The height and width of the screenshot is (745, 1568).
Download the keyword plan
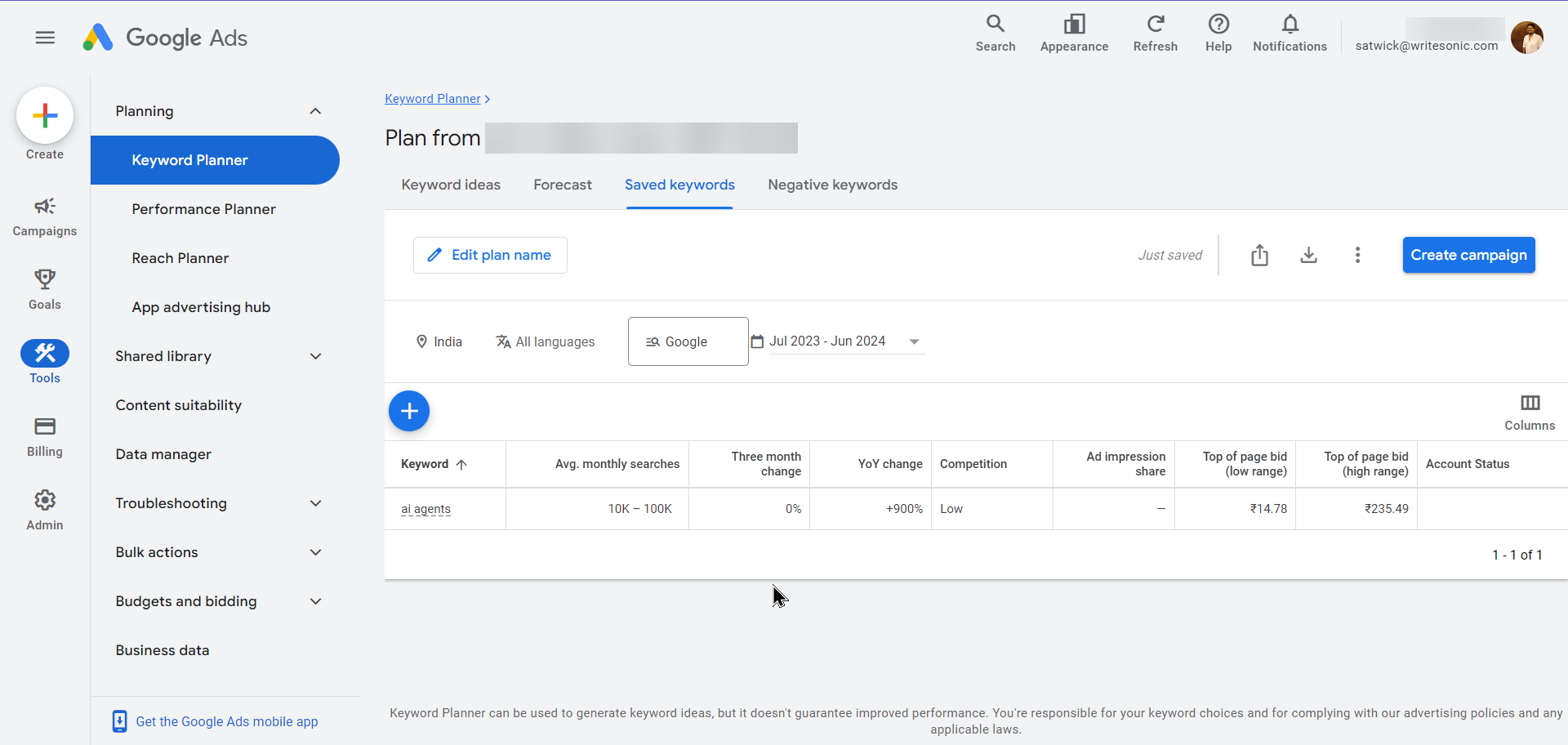[x=1308, y=256]
